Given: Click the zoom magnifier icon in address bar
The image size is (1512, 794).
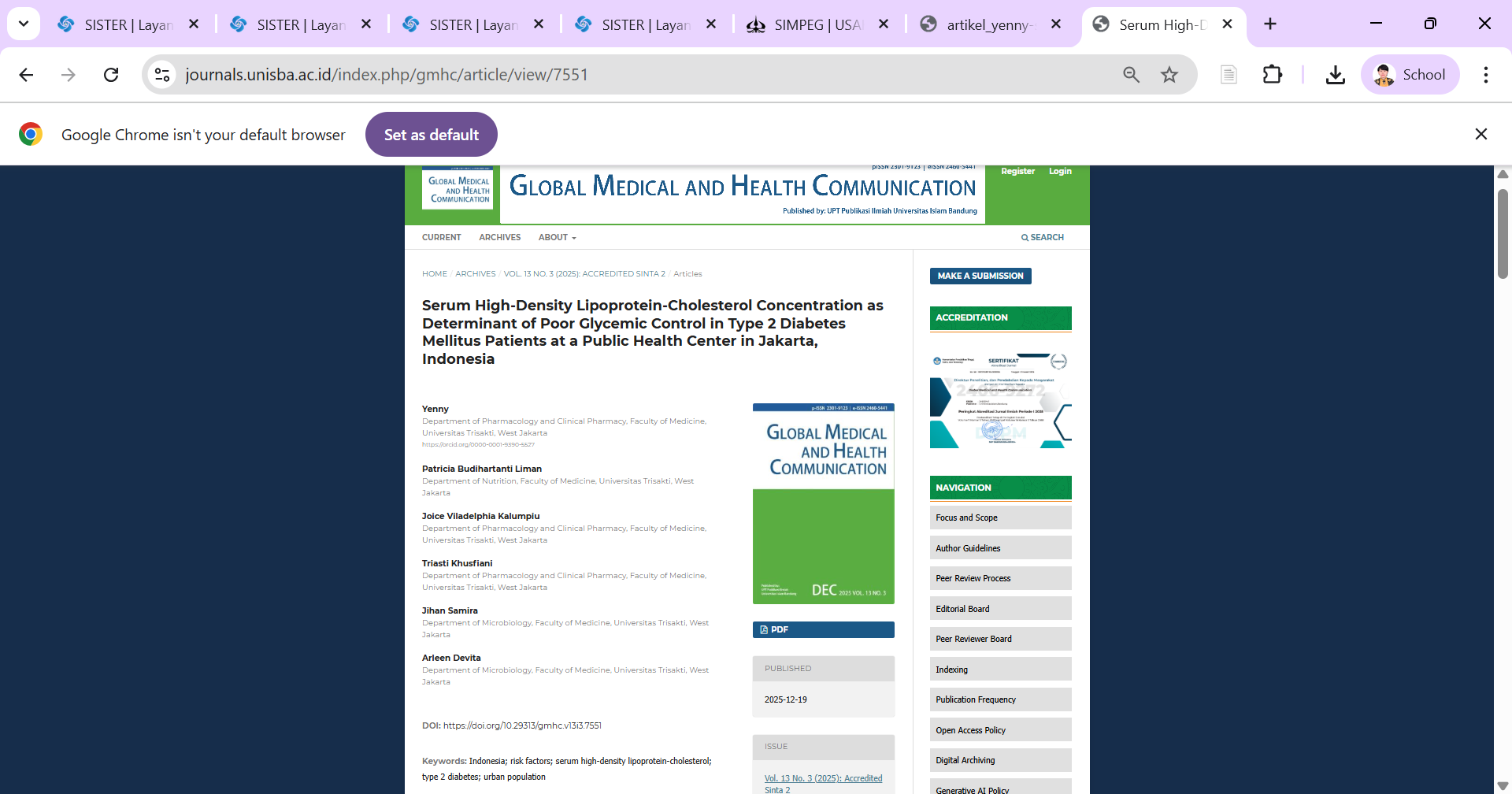Looking at the screenshot, I should (1131, 75).
